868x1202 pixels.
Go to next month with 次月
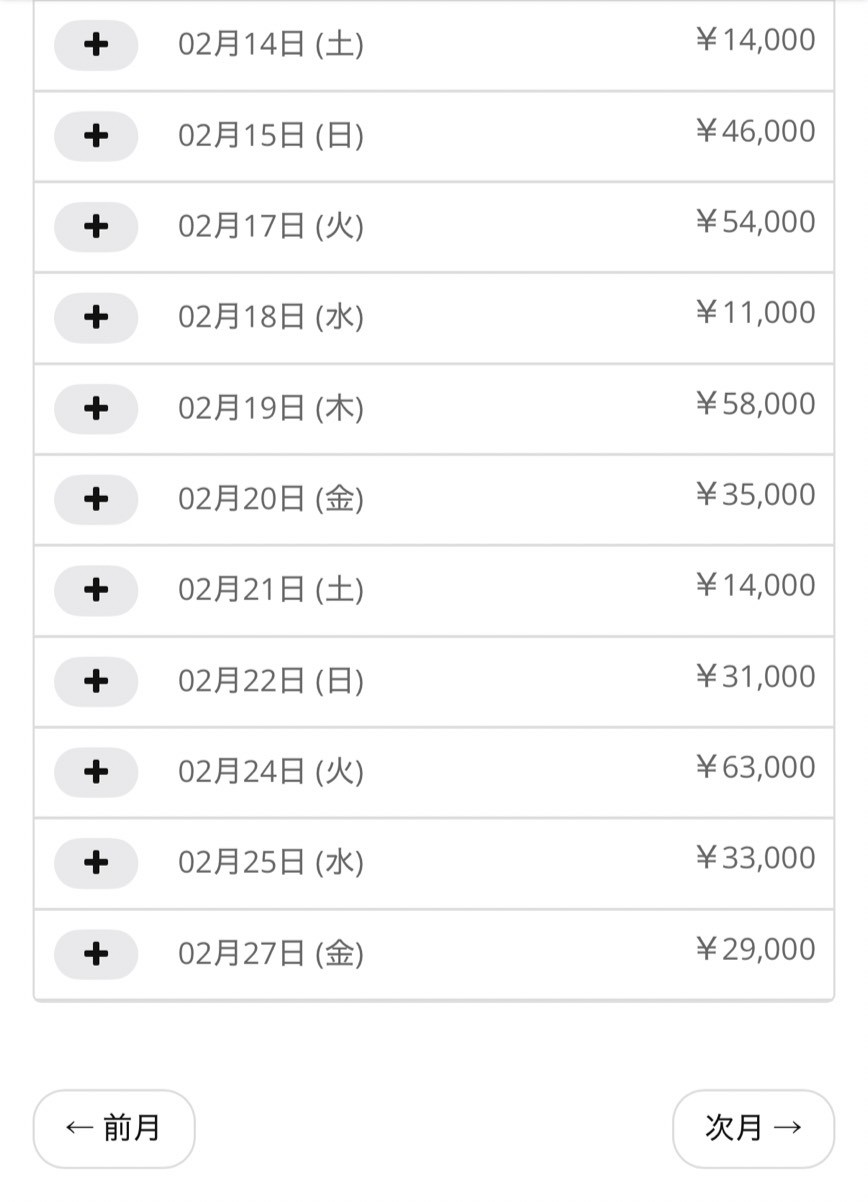click(x=753, y=1128)
